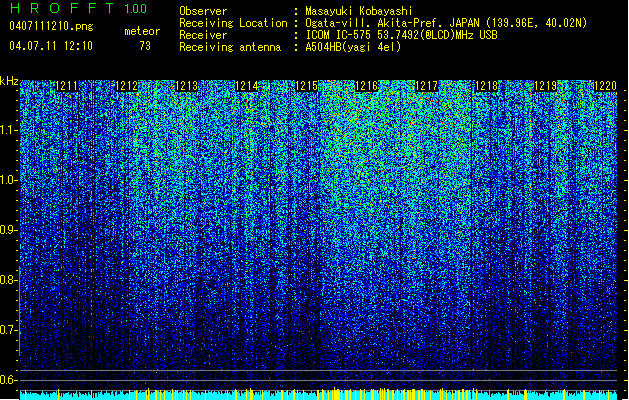
Task: Click the Ogata-vill. Akita-Pref. JAPAN location text
Action: 446,23
